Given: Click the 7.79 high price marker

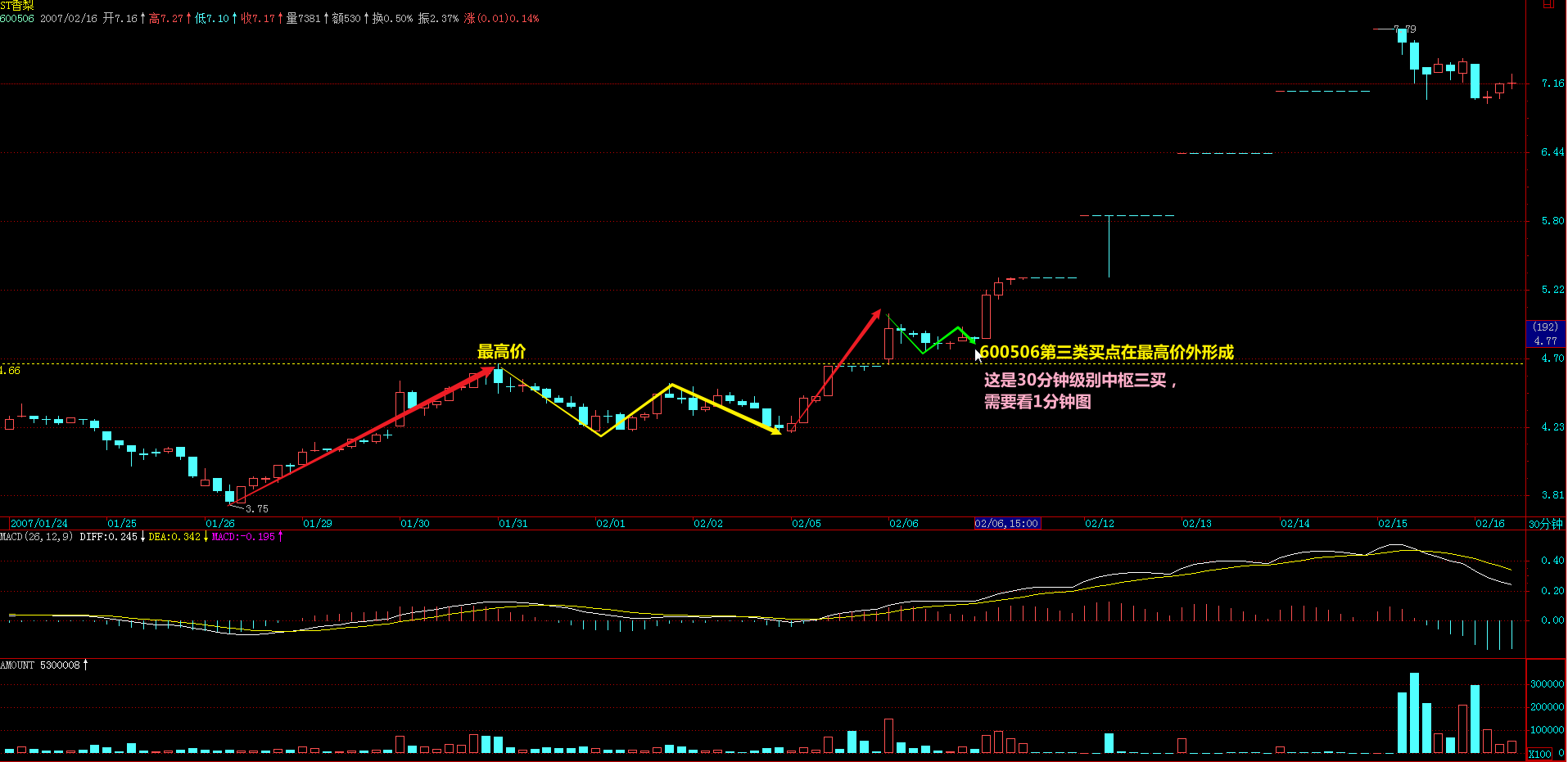Looking at the screenshot, I should [x=1405, y=29].
